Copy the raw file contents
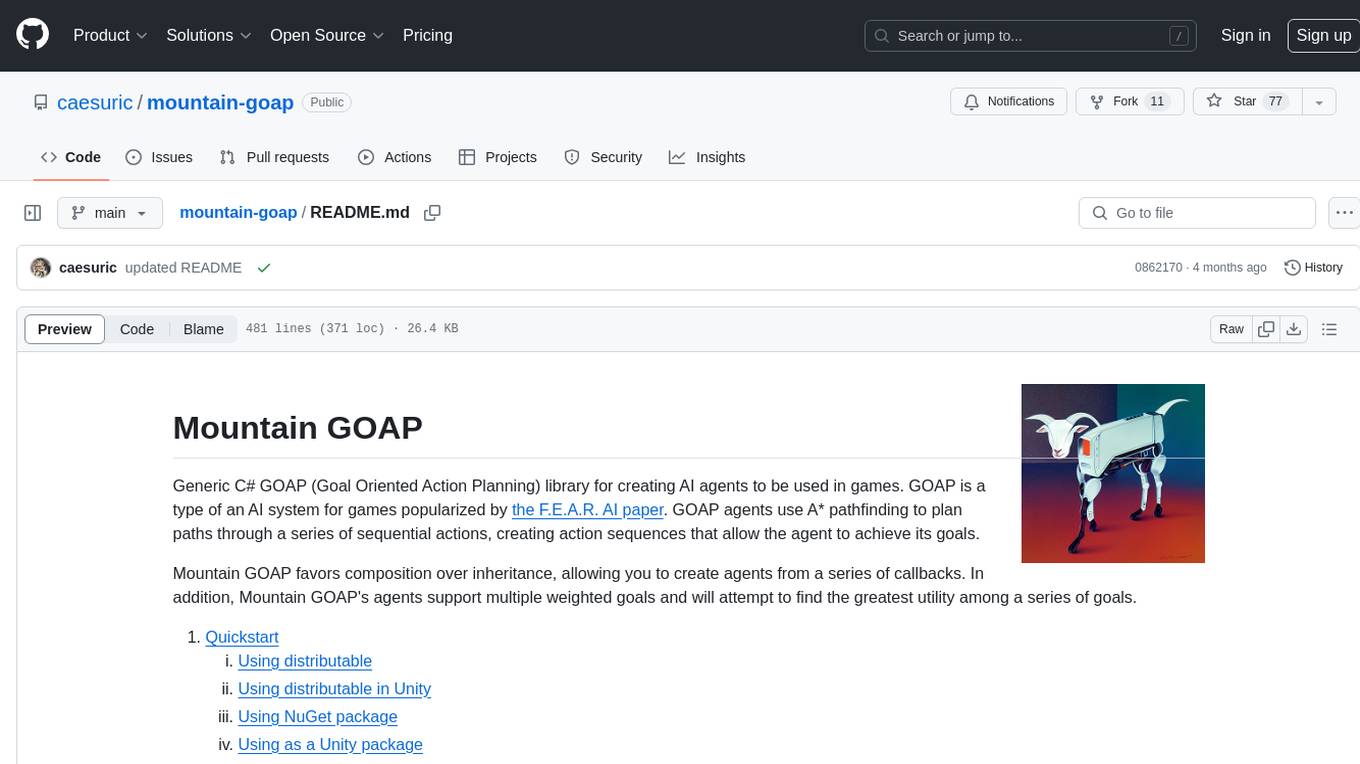Image resolution: width=1360 pixels, height=764 pixels. (1267, 329)
